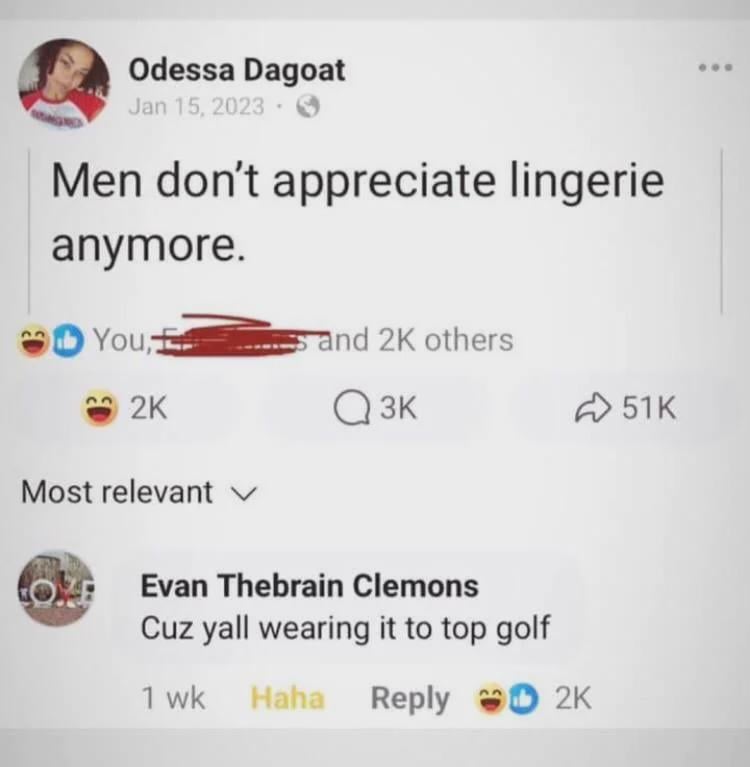Open Odessa Dagoat's profile name link
The height and width of the screenshot is (767, 750).
[236, 70]
